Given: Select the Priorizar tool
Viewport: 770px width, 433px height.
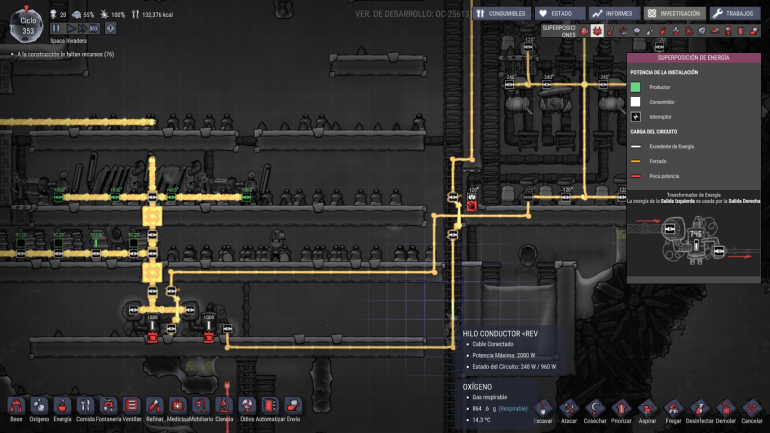Looking at the screenshot, I should [x=621, y=411].
